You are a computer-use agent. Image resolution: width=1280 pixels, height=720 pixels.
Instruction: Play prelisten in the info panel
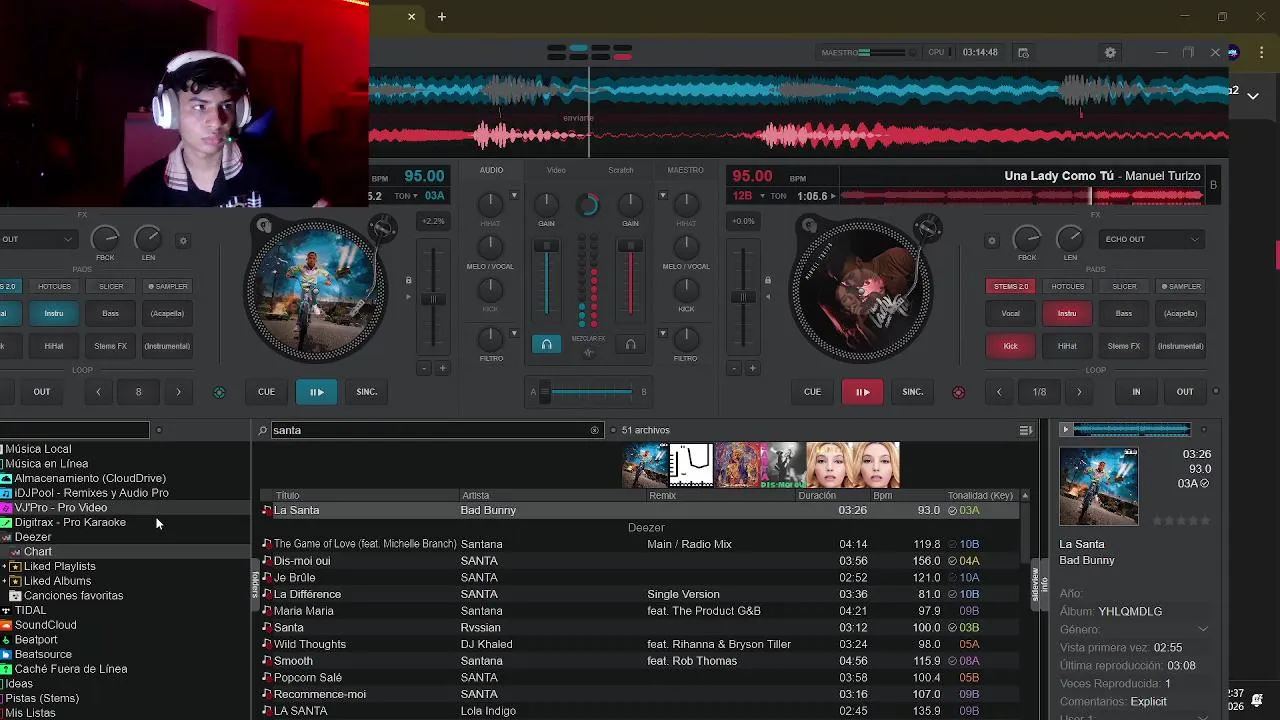click(1065, 430)
